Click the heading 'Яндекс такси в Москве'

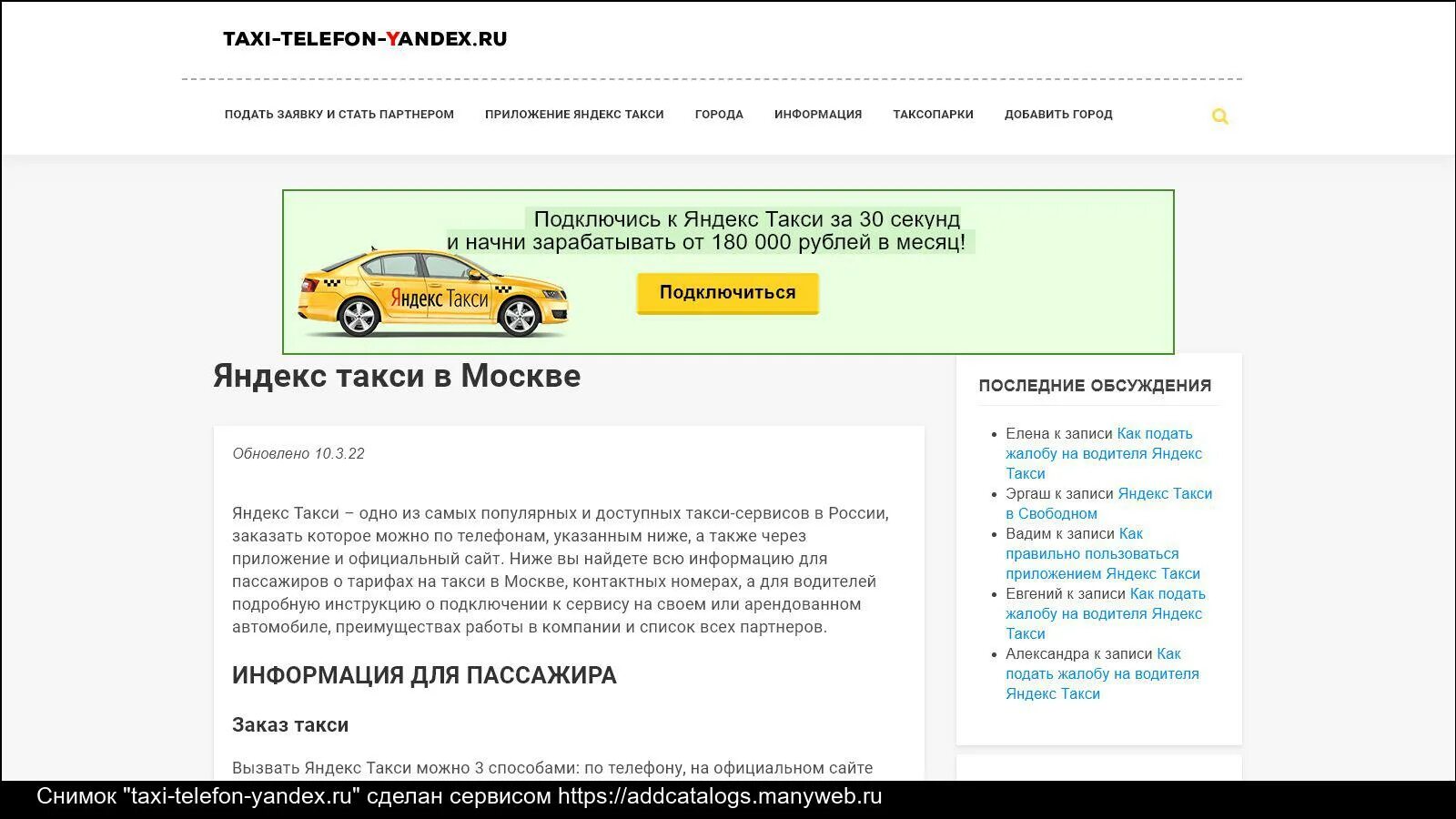click(397, 376)
